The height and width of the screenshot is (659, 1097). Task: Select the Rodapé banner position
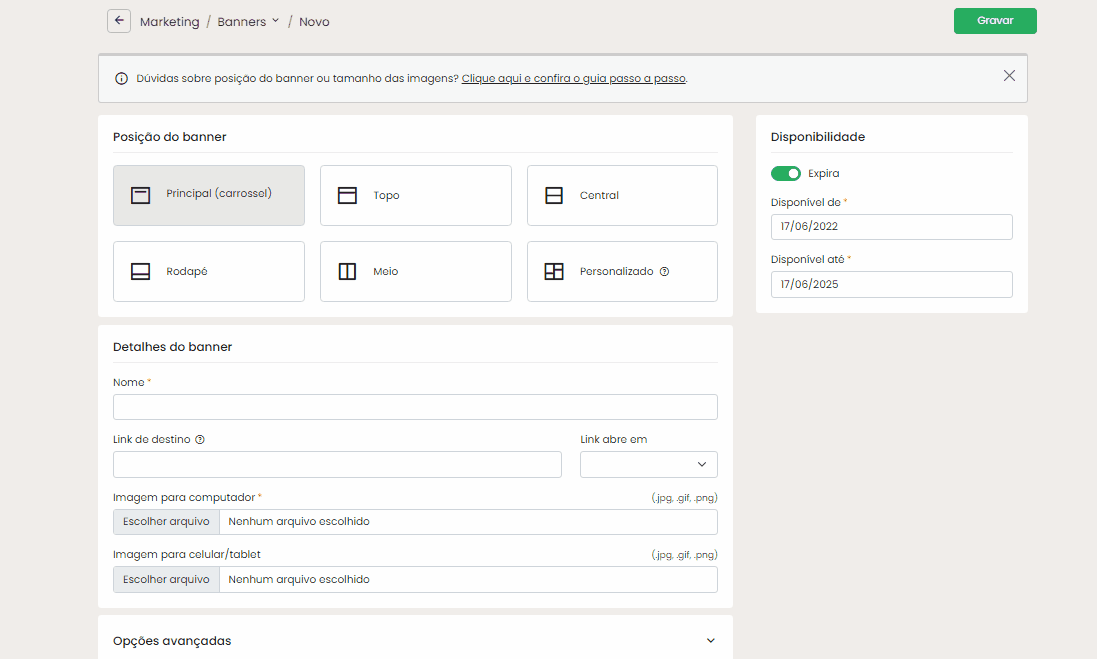point(208,271)
